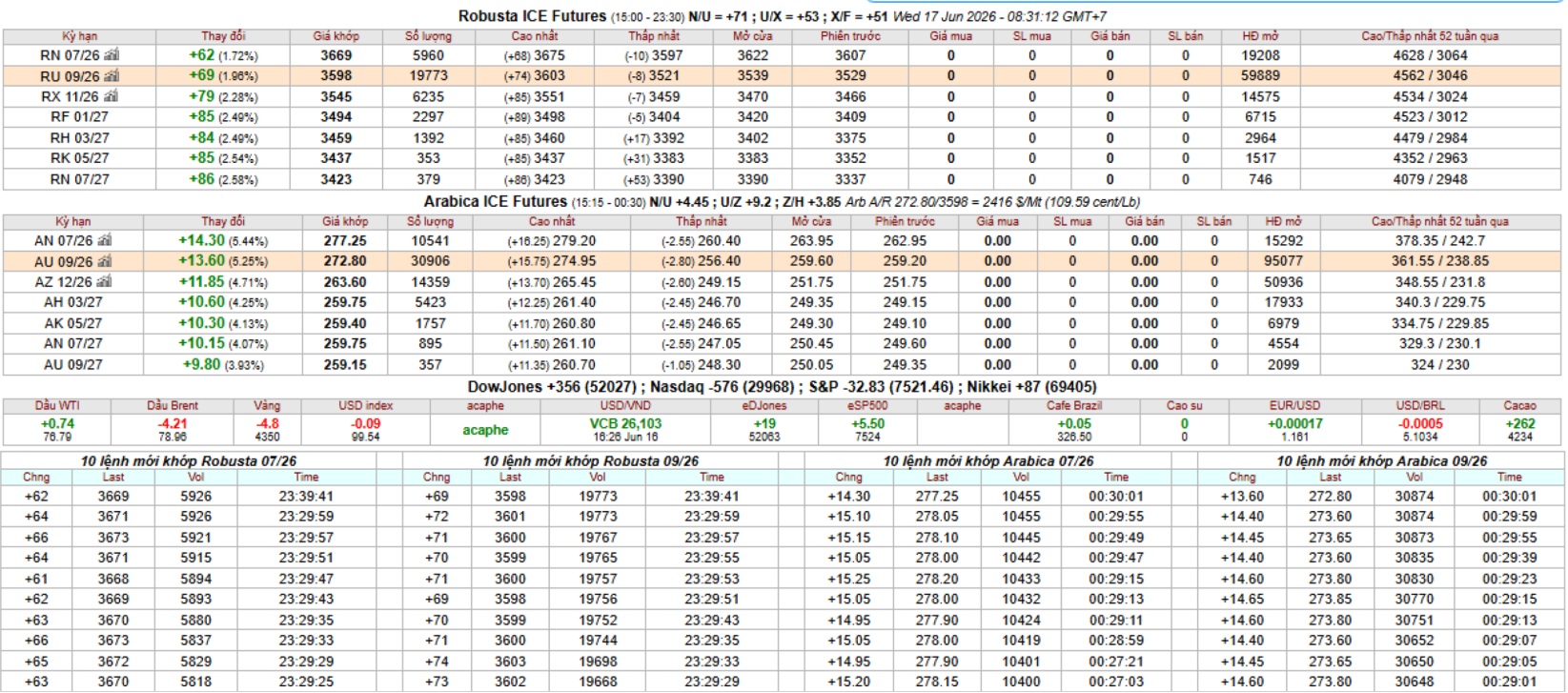Click the Cacao ticker cell

pos(1519,421)
